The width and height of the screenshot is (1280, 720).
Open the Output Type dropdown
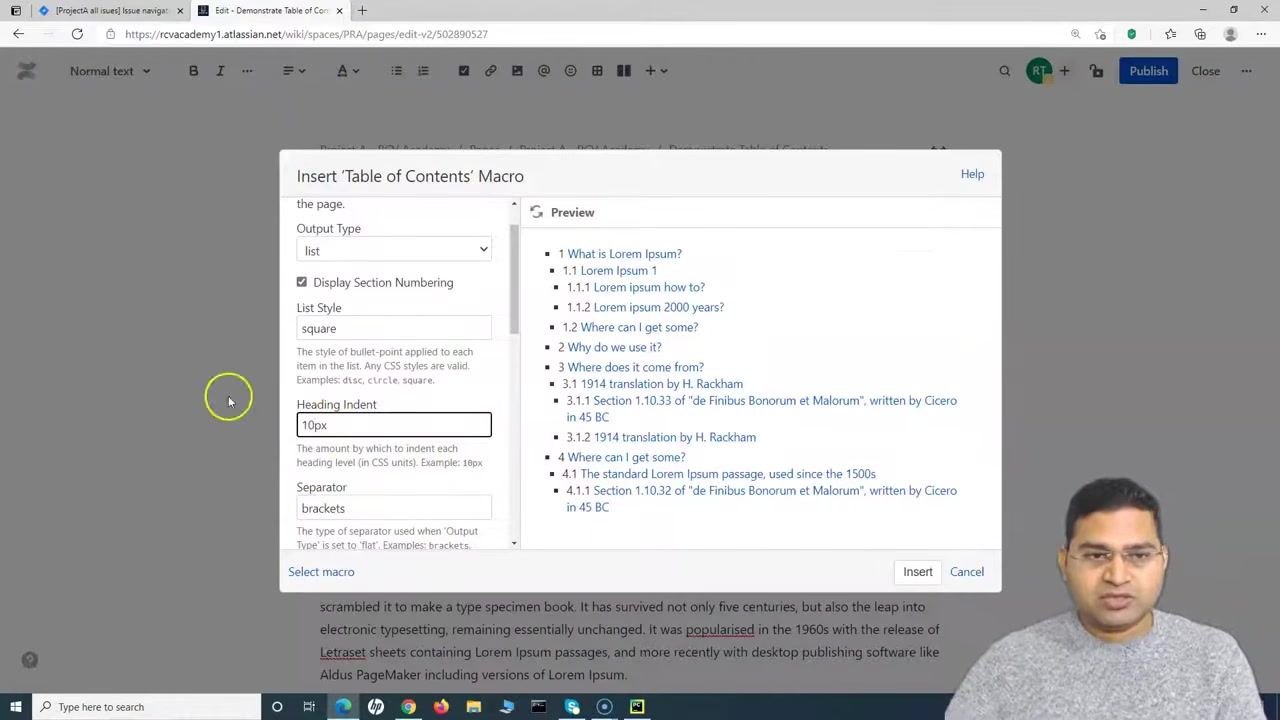point(394,250)
